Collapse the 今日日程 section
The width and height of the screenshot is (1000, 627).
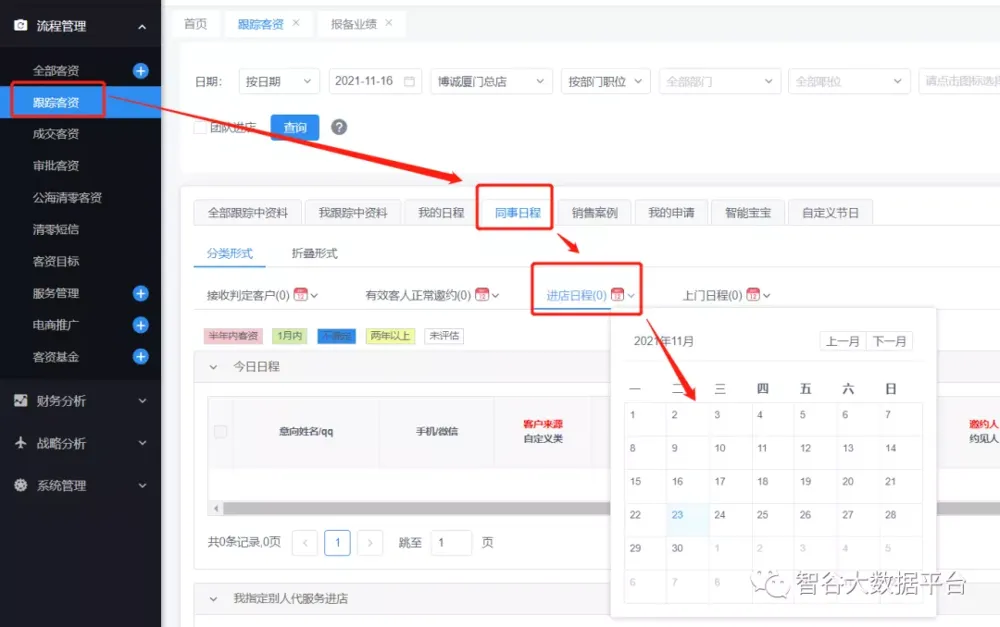(213, 367)
